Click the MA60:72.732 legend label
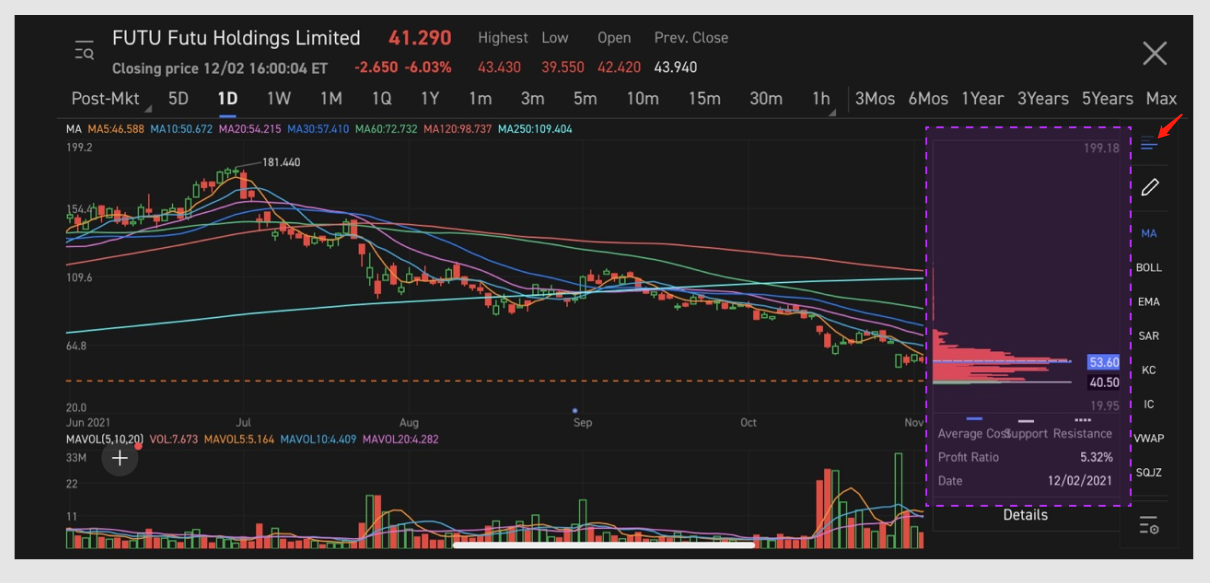The height and width of the screenshot is (583, 1210). 386,129
